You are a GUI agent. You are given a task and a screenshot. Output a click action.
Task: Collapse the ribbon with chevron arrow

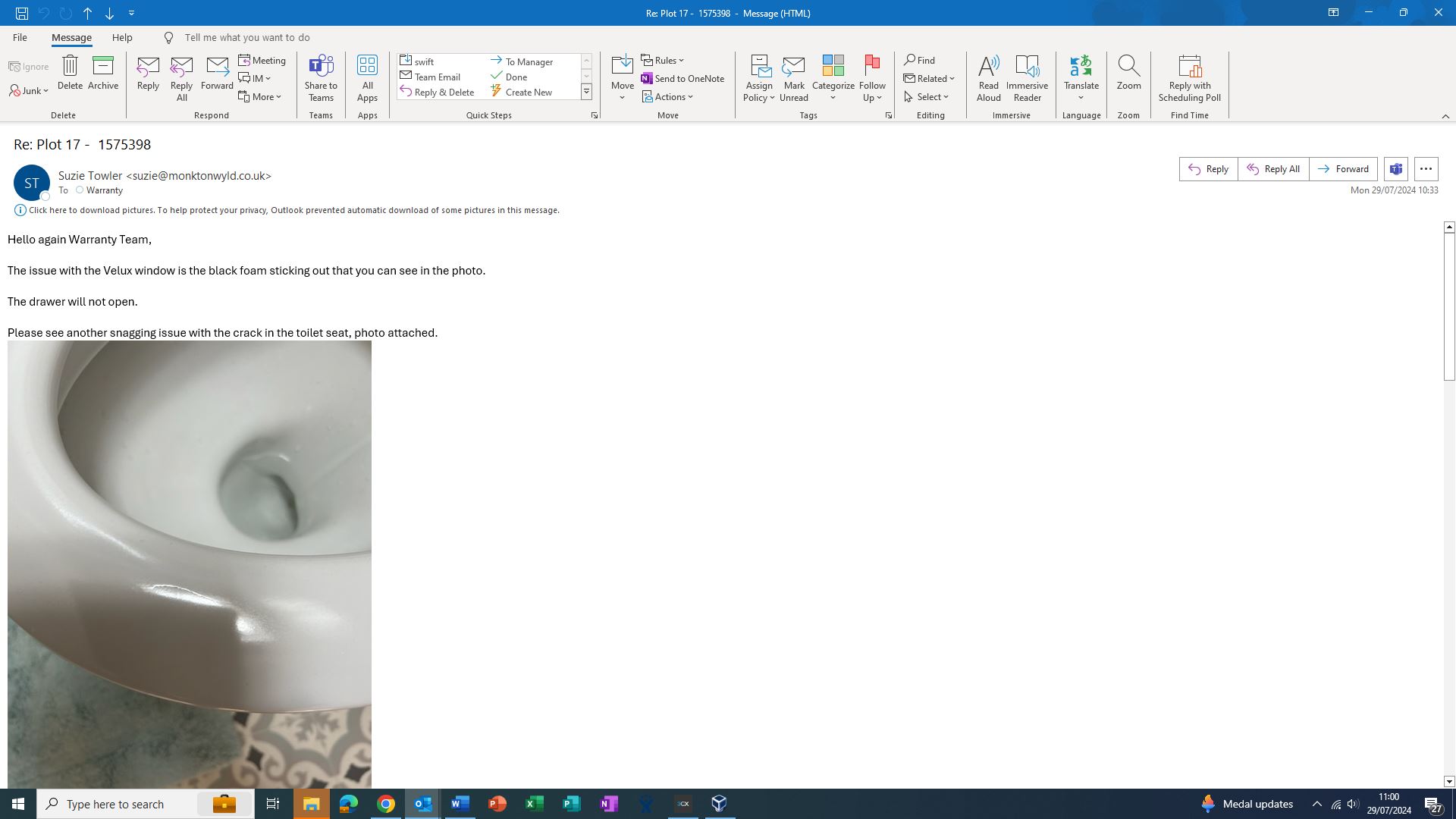pyautogui.click(x=1445, y=116)
